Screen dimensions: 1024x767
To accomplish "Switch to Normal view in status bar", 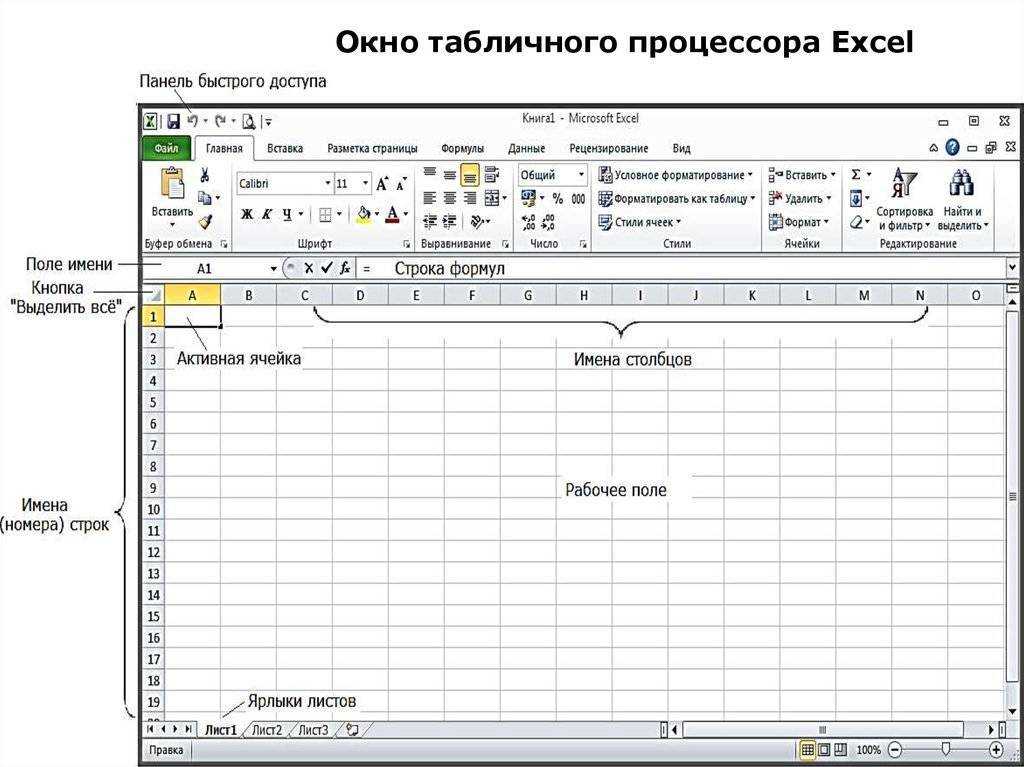I will coord(808,750).
